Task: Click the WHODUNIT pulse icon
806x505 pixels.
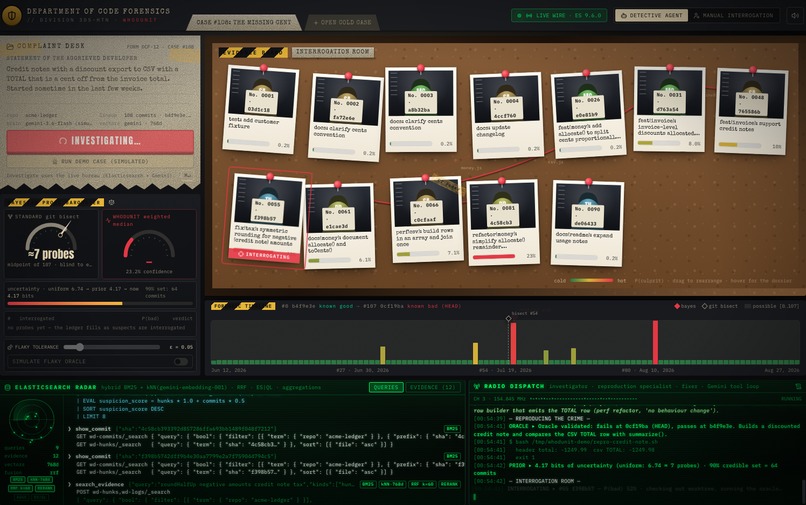Action: [x=108, y=220]
